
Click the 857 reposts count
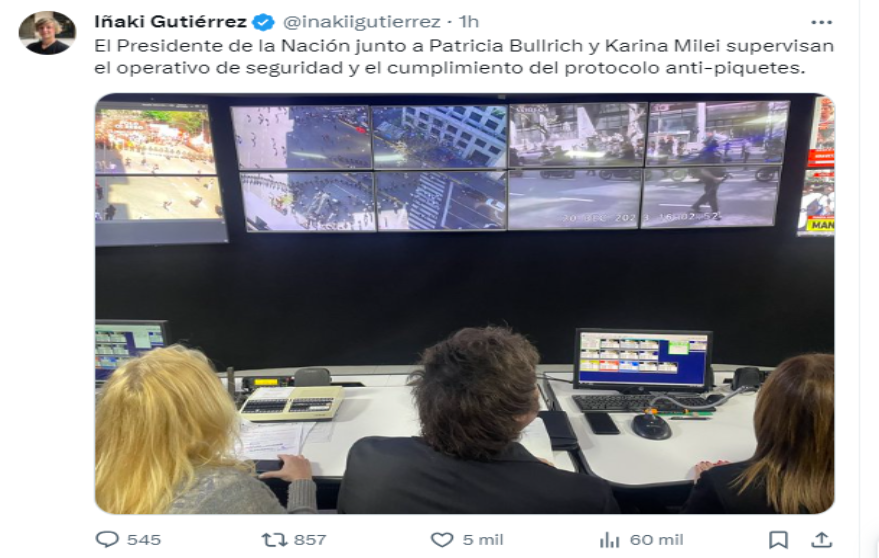click(x=310, y=539)
